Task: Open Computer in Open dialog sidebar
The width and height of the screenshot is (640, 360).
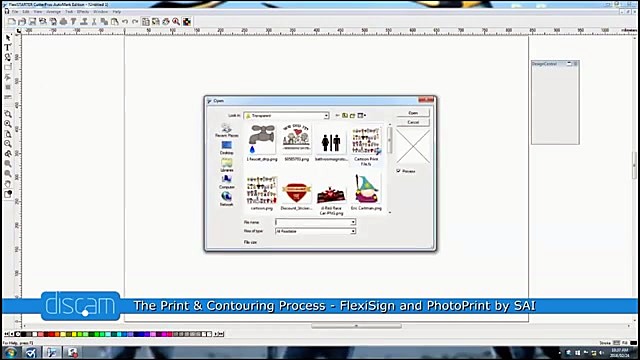Action: (x=227, y=182)
